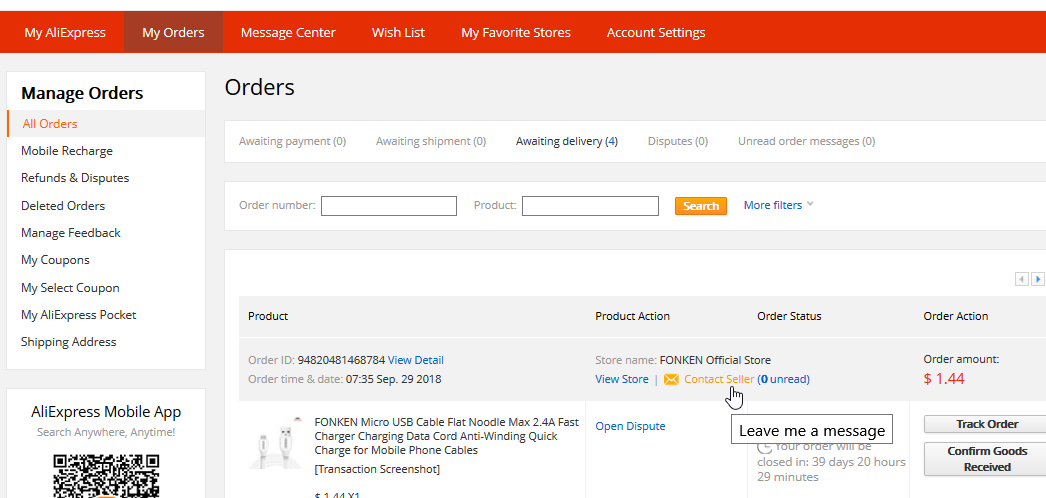Open the Message Center tab

(x=288, y=32)
